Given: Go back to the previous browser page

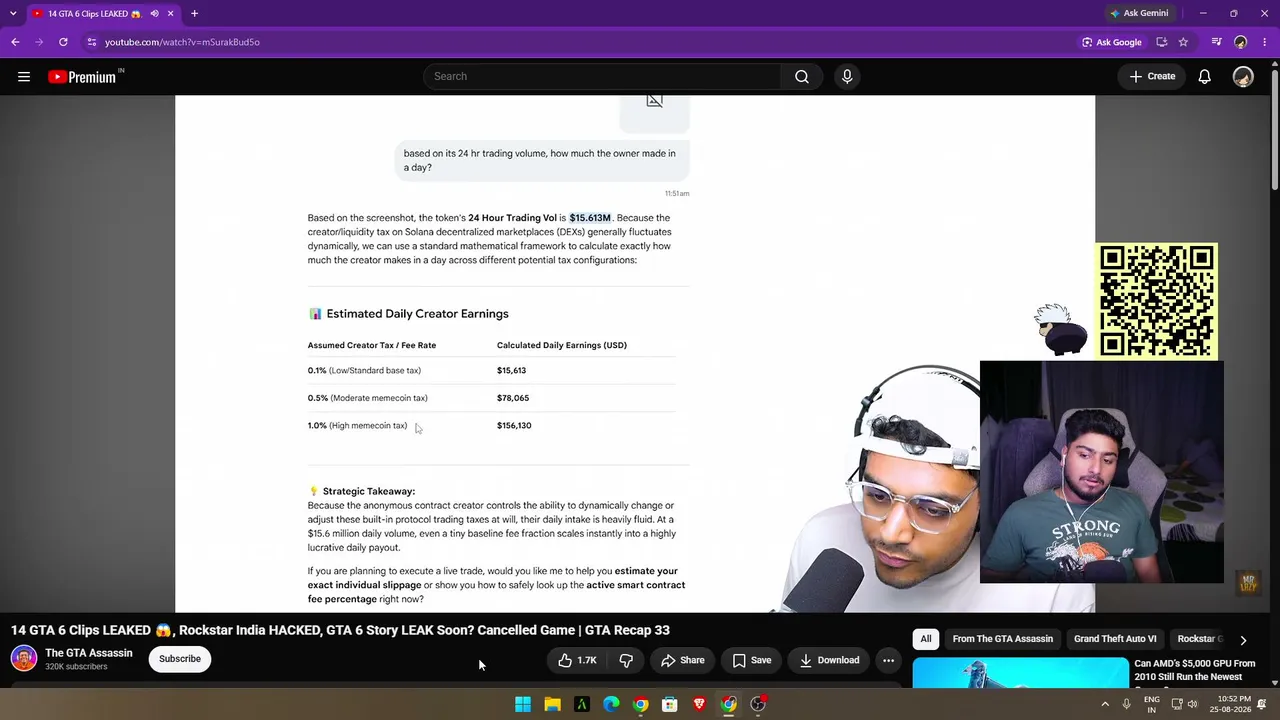Looking at the screenshot, I should pyautogui.click(x=15, y=42).
